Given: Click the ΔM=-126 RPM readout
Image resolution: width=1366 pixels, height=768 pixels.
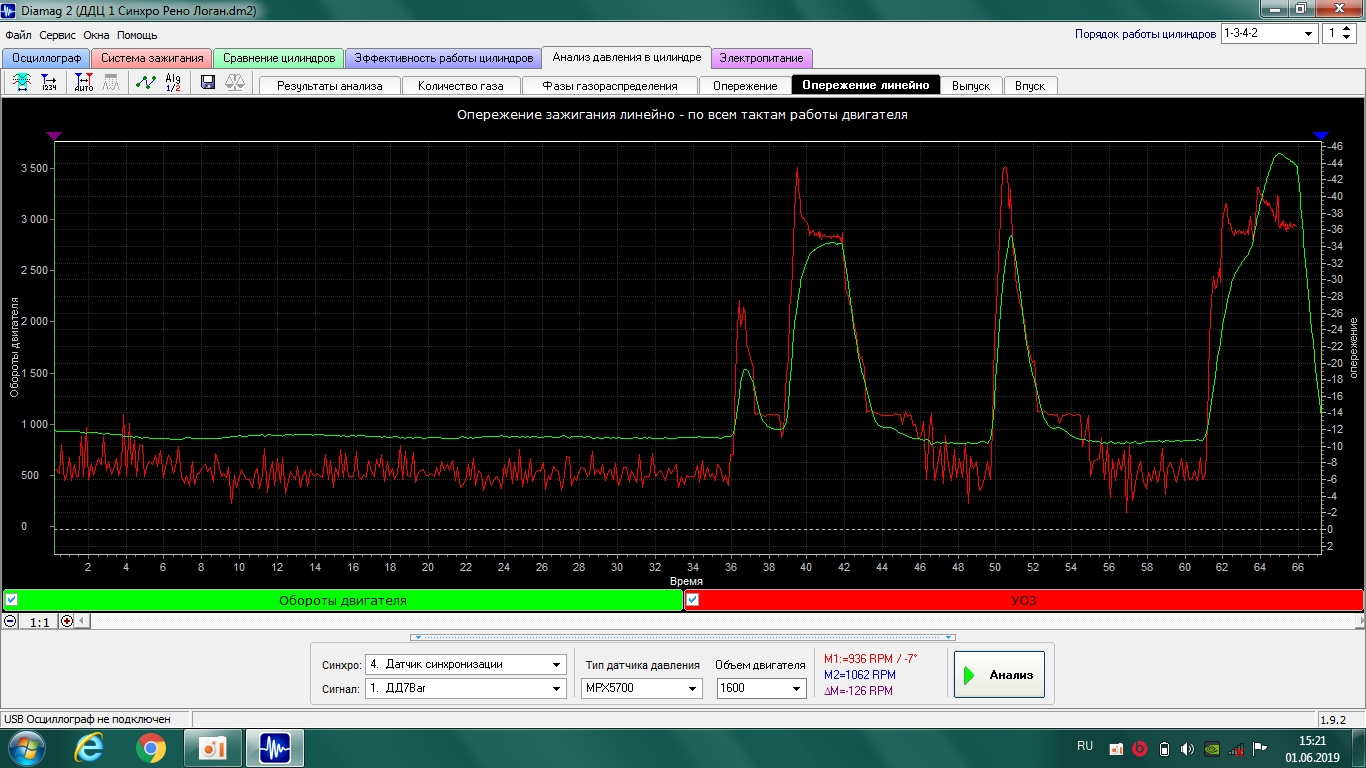Looking at the screenshot, I should click(858, 691).
